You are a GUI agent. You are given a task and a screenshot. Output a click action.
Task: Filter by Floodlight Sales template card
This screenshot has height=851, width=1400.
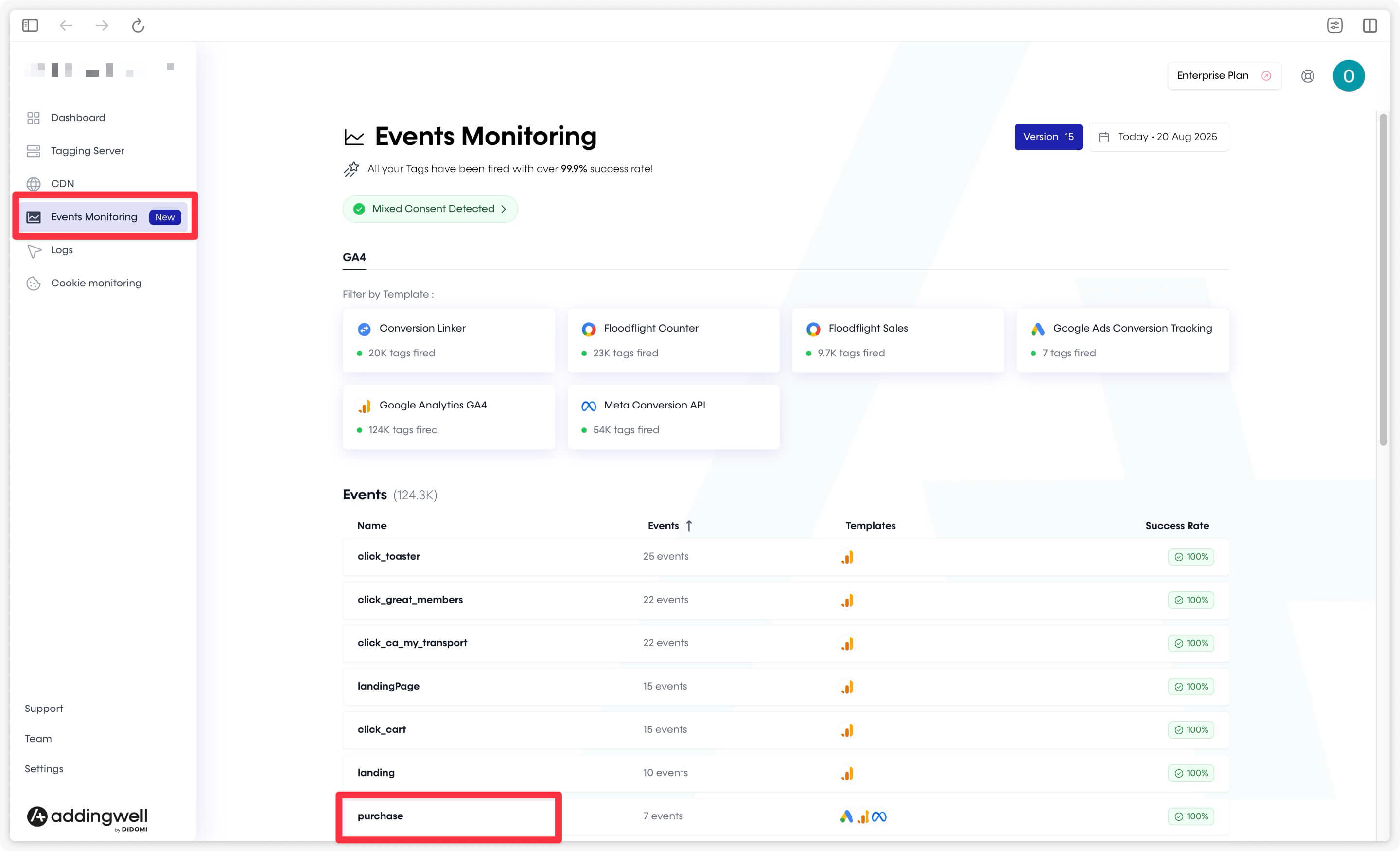pyautogui.click(x=898, y=340)
